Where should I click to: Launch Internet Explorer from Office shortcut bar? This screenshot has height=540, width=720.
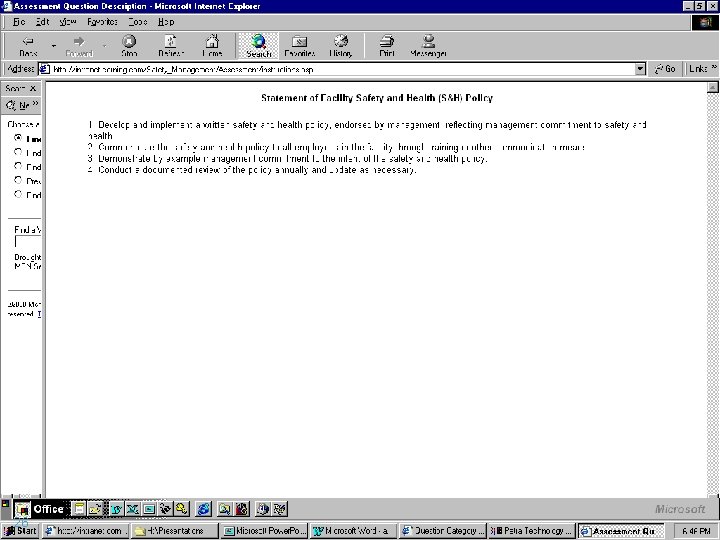pyautogui.click(x=203, y=509)
